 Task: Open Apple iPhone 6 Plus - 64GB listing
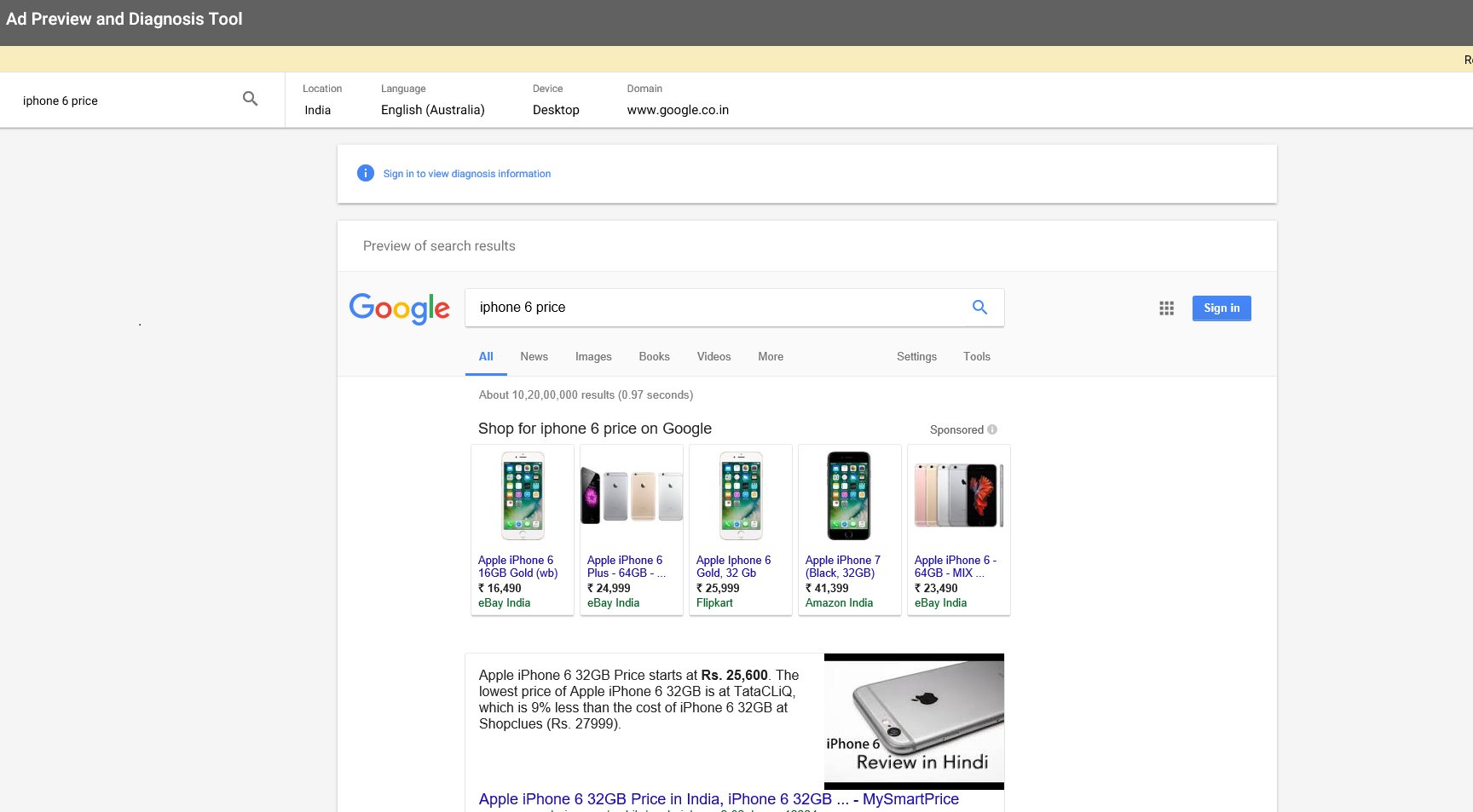click(x=627, y=567)
